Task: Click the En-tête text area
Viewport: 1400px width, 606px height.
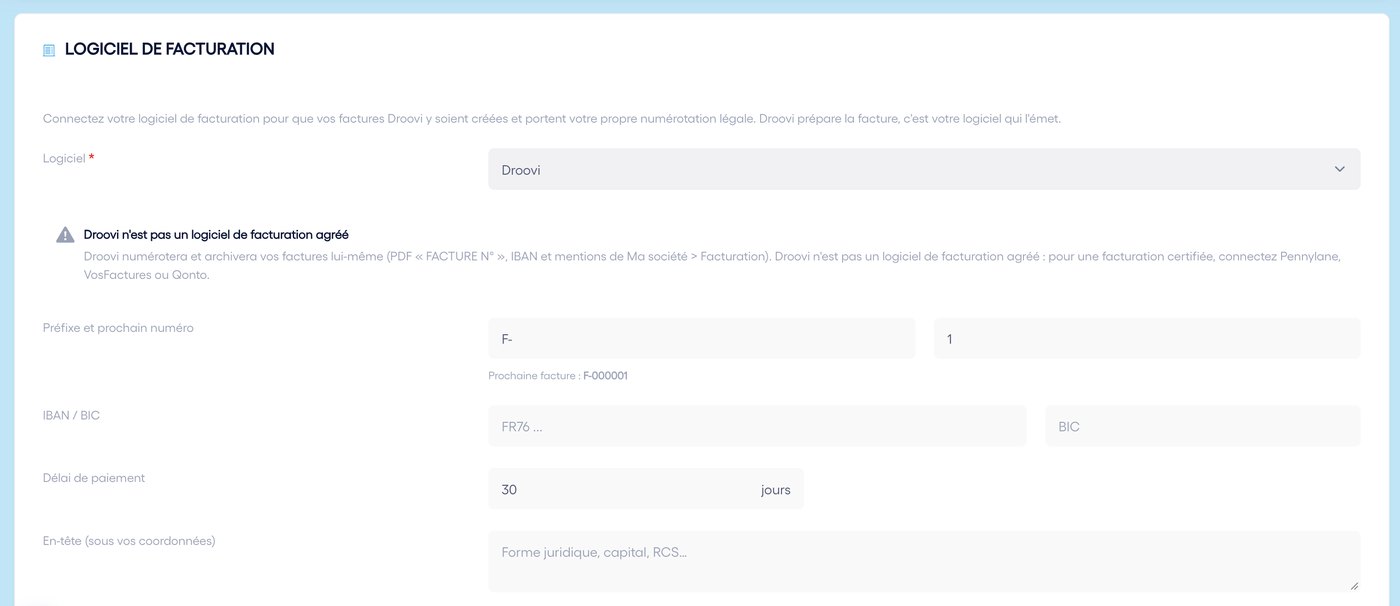Action: (x=924, y=561)
